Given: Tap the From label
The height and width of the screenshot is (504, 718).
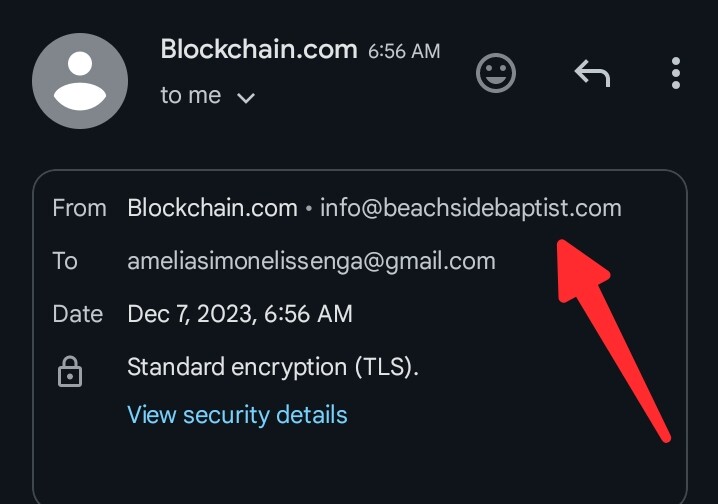Looking at the screenshot, I should point(80,208).
